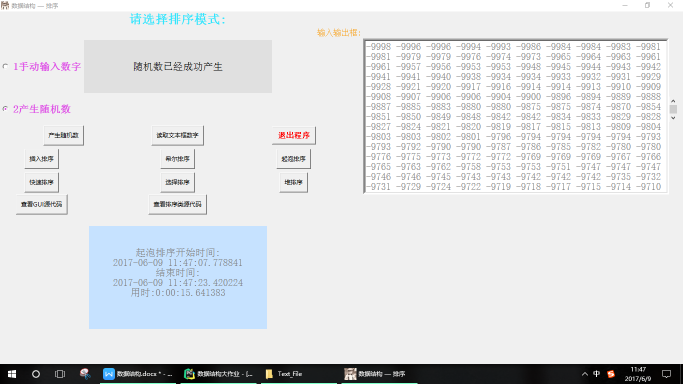Click the 用时:0:00:15.641383 line
Viewport: 683px width, 384px height.
pyautogui.click(x=178, y=293)
